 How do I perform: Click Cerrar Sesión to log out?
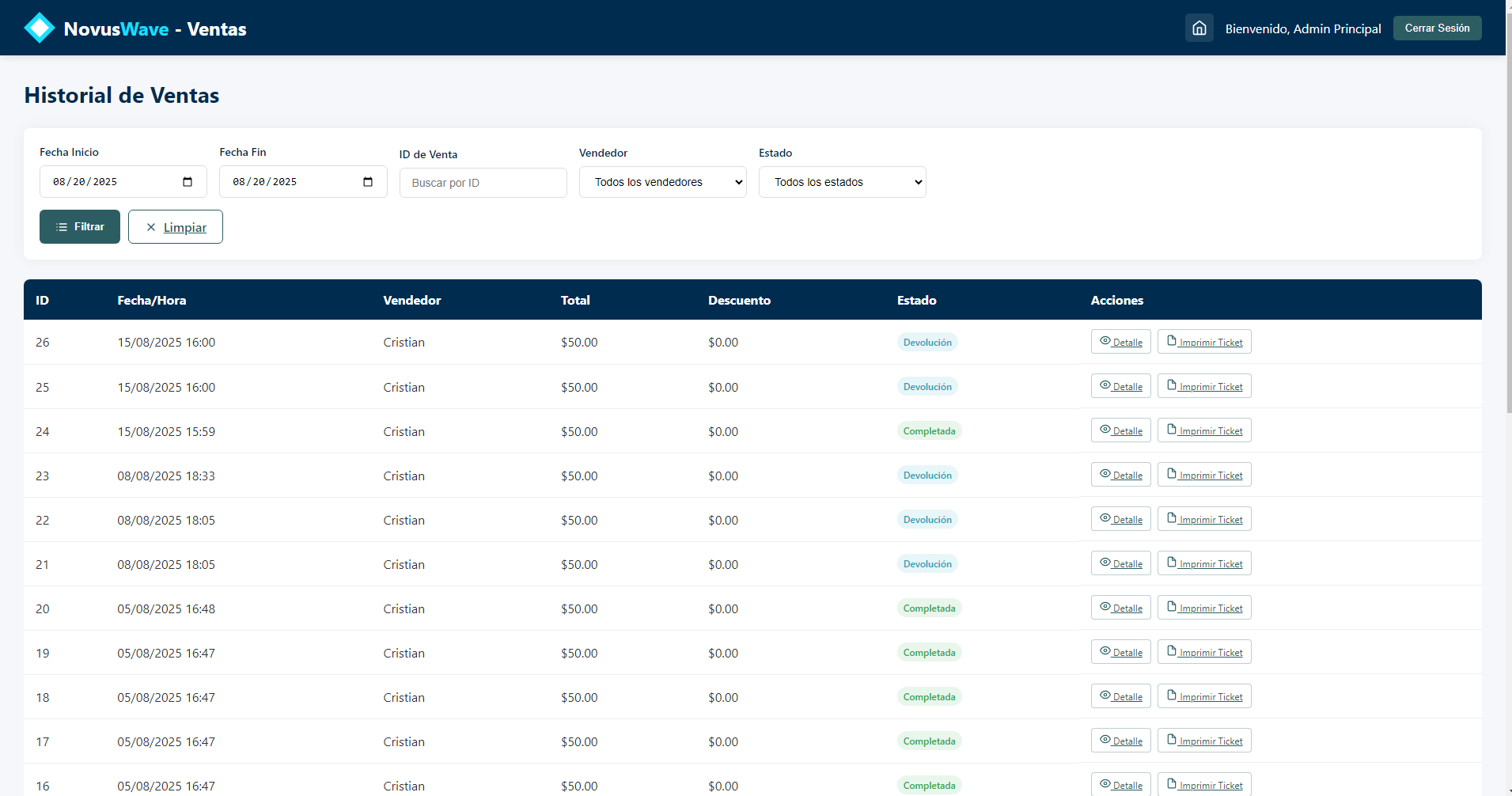[1437, 28]
